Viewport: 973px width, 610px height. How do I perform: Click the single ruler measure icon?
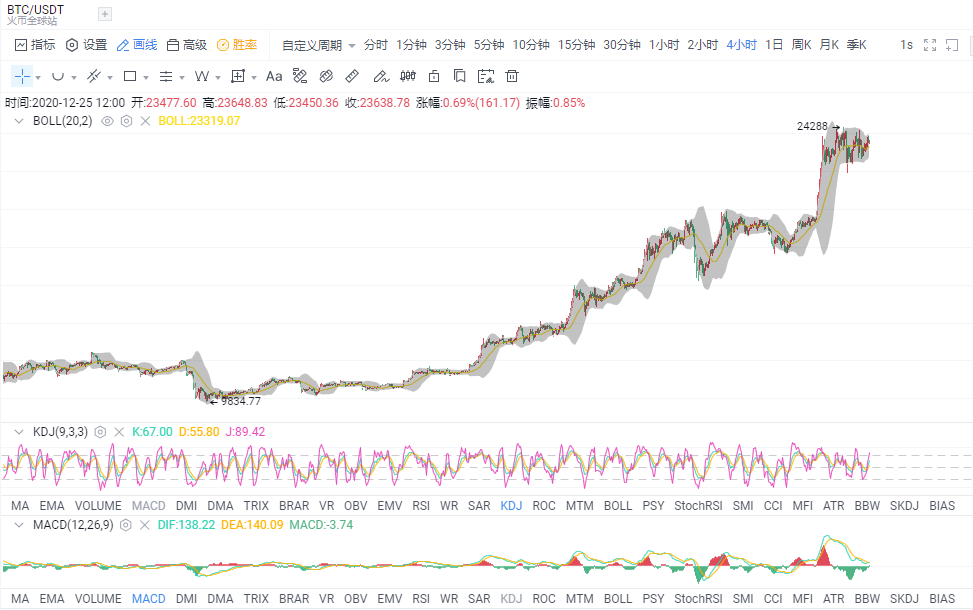coord(352,76)
